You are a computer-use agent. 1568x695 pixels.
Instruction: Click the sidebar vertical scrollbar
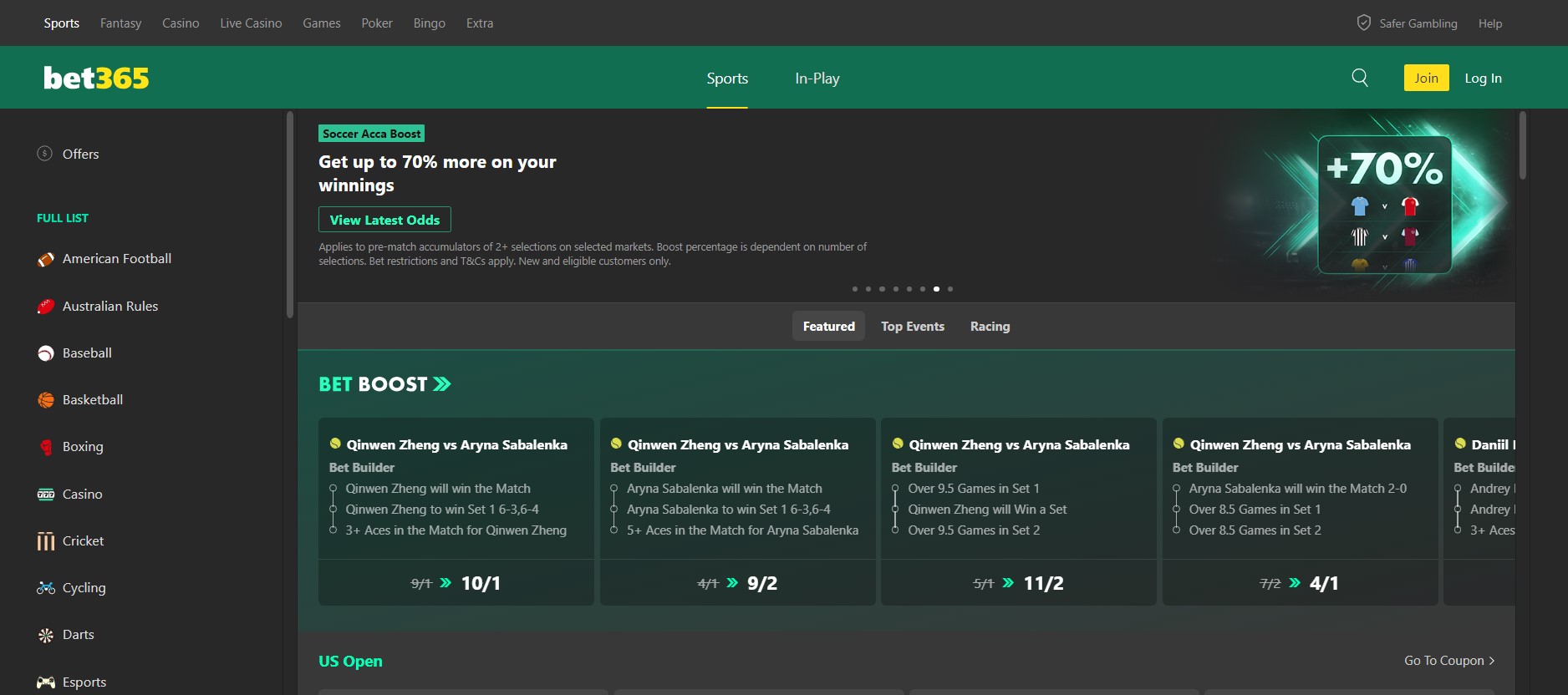click(290, 215)
